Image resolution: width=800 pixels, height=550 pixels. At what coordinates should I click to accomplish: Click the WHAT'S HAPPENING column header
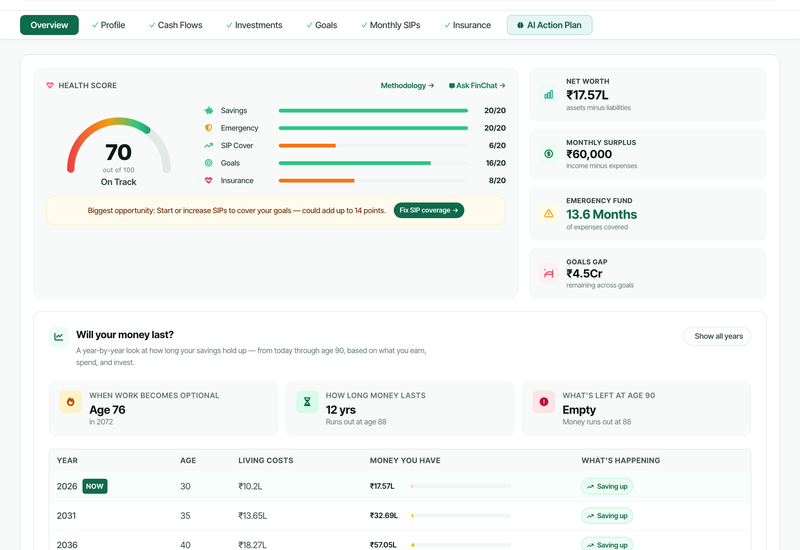tap(621, 460)
